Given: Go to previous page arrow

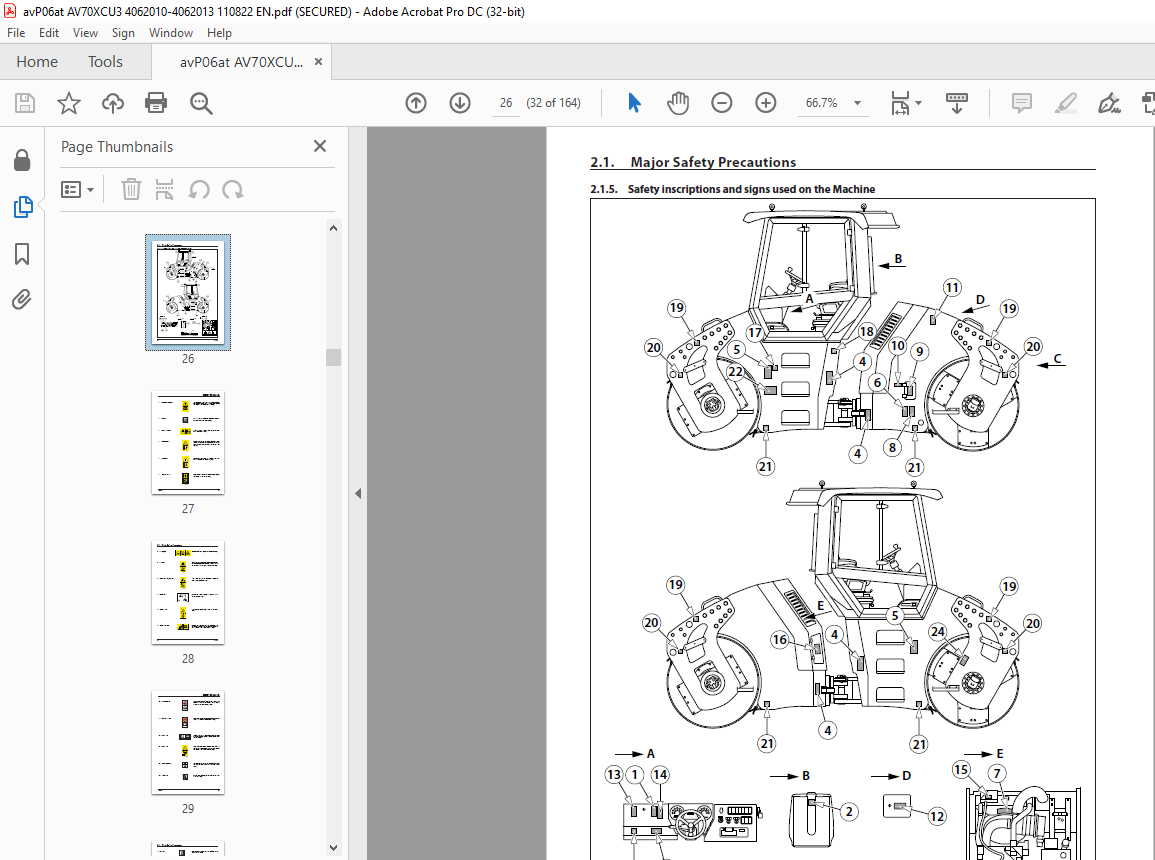Looking at the screenshot, I should tap(416, 103).
